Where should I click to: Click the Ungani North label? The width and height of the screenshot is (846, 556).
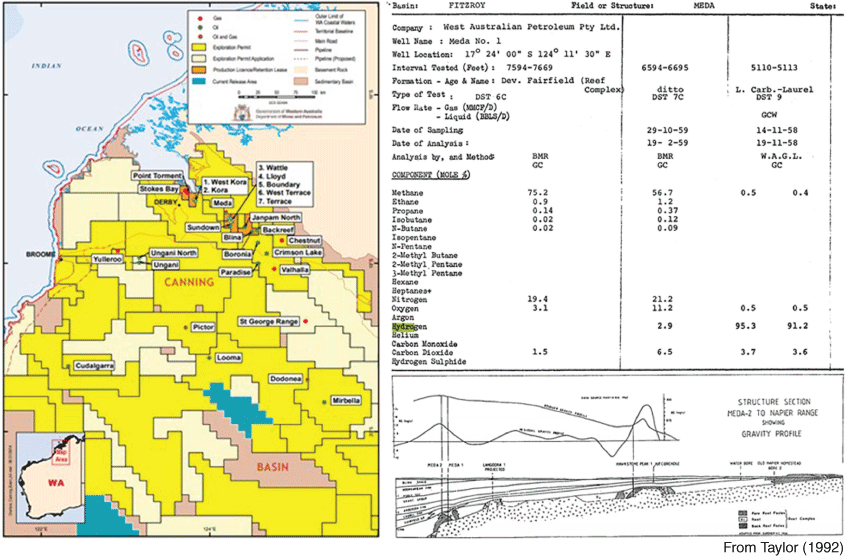pyautogui.click(x=174, y=253)
